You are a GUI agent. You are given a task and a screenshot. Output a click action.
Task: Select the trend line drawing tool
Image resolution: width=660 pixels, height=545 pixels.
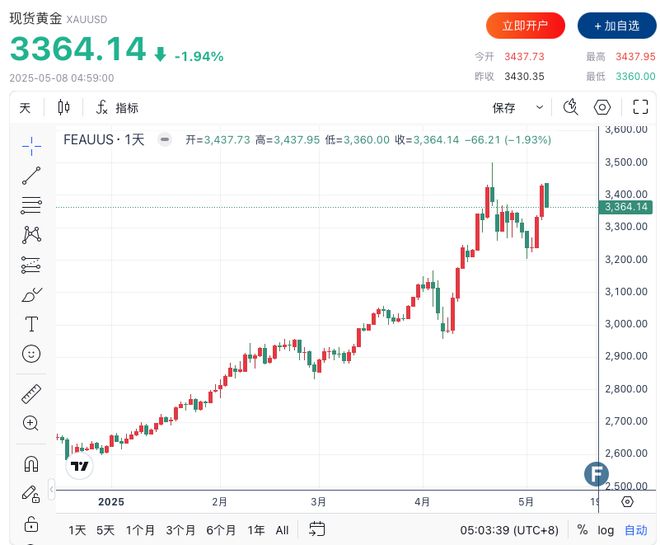(x=32, y=176)
